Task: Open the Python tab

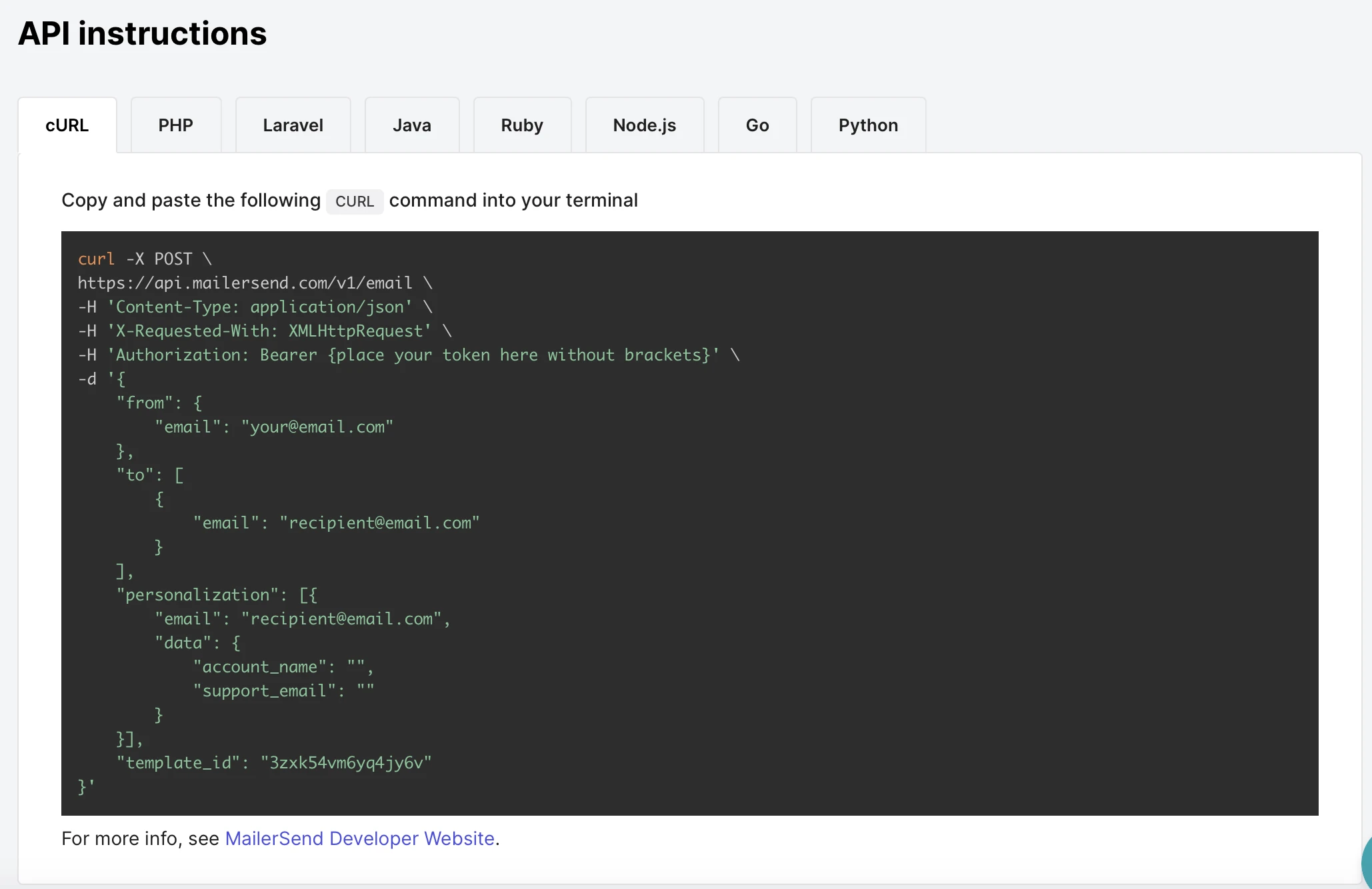Action: pos(867,125)
